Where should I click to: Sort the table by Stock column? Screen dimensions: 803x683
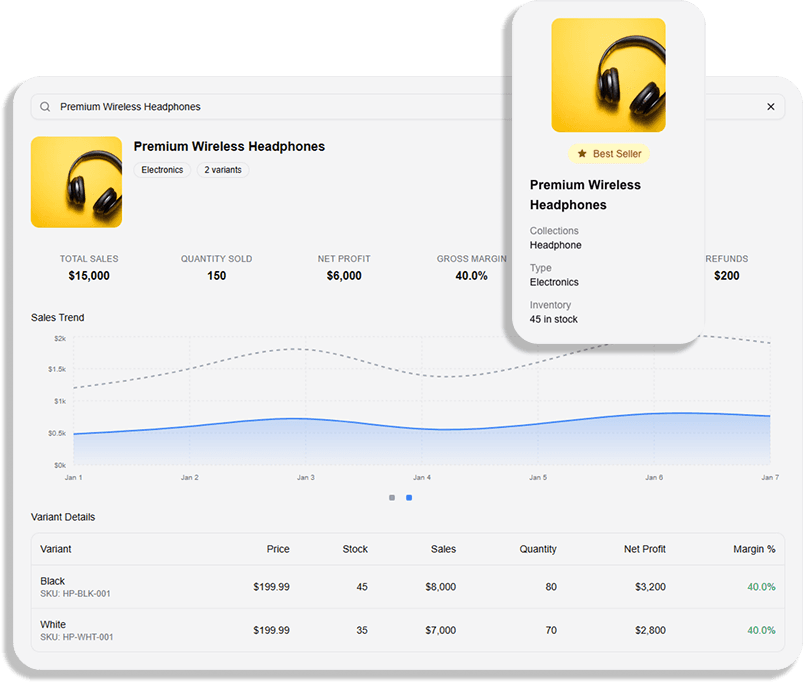click(x=355, y=549)
